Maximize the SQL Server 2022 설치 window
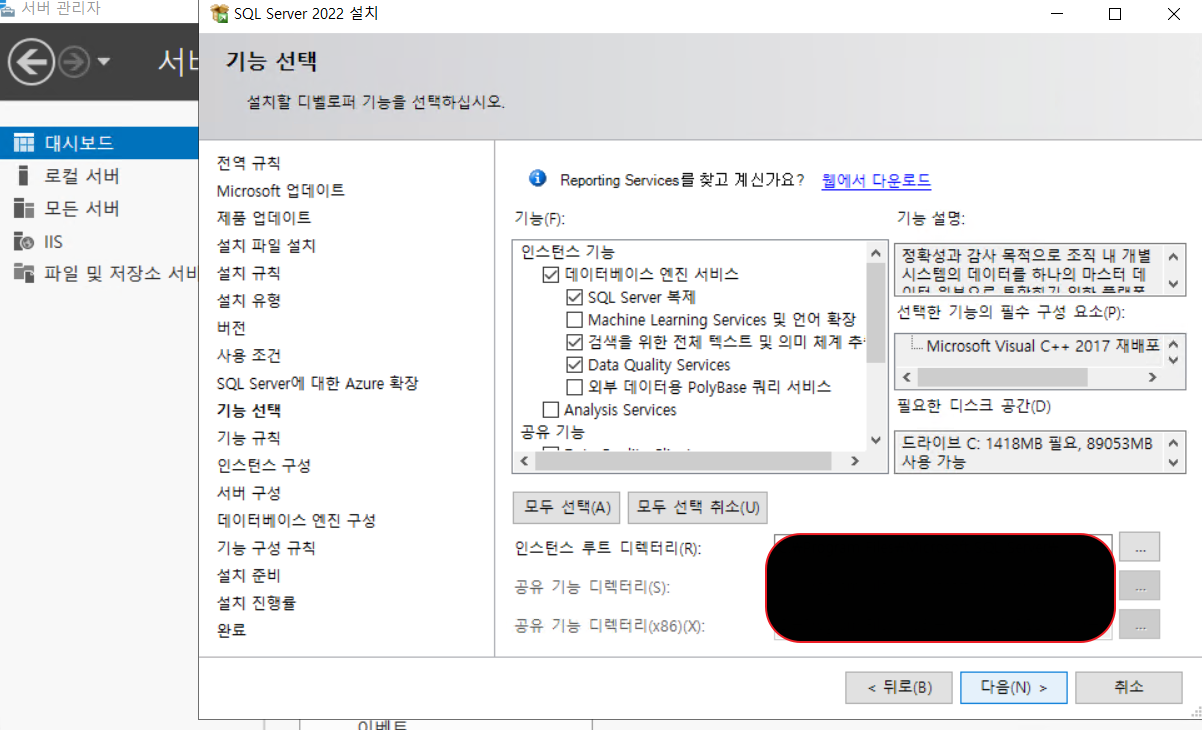1202x730 pixels. [1115, 14]
